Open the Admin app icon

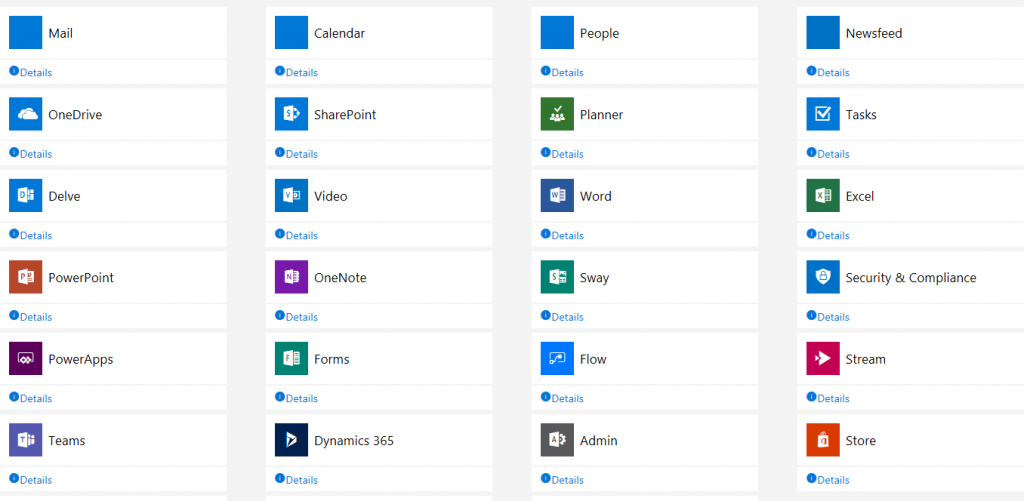point(557,440)
